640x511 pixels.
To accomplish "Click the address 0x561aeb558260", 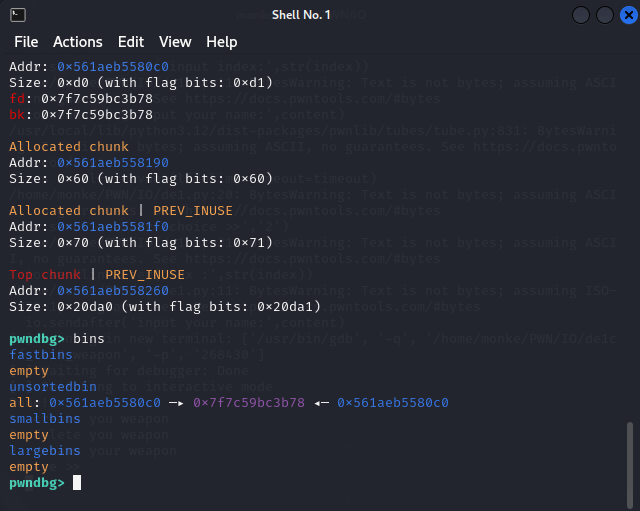I will pos(113,291).
